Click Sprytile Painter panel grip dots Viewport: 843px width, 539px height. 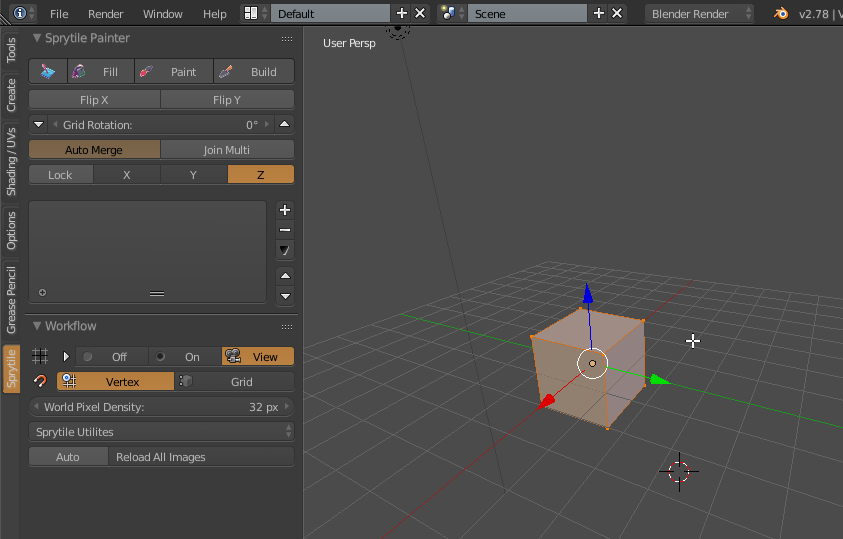[287, 39]
